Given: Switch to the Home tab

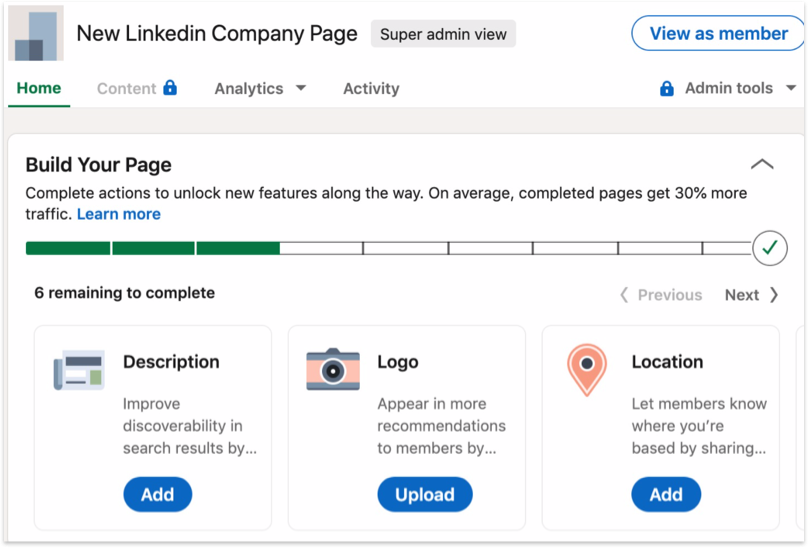Looking at the screenshot, I should [x=39, y=88].
